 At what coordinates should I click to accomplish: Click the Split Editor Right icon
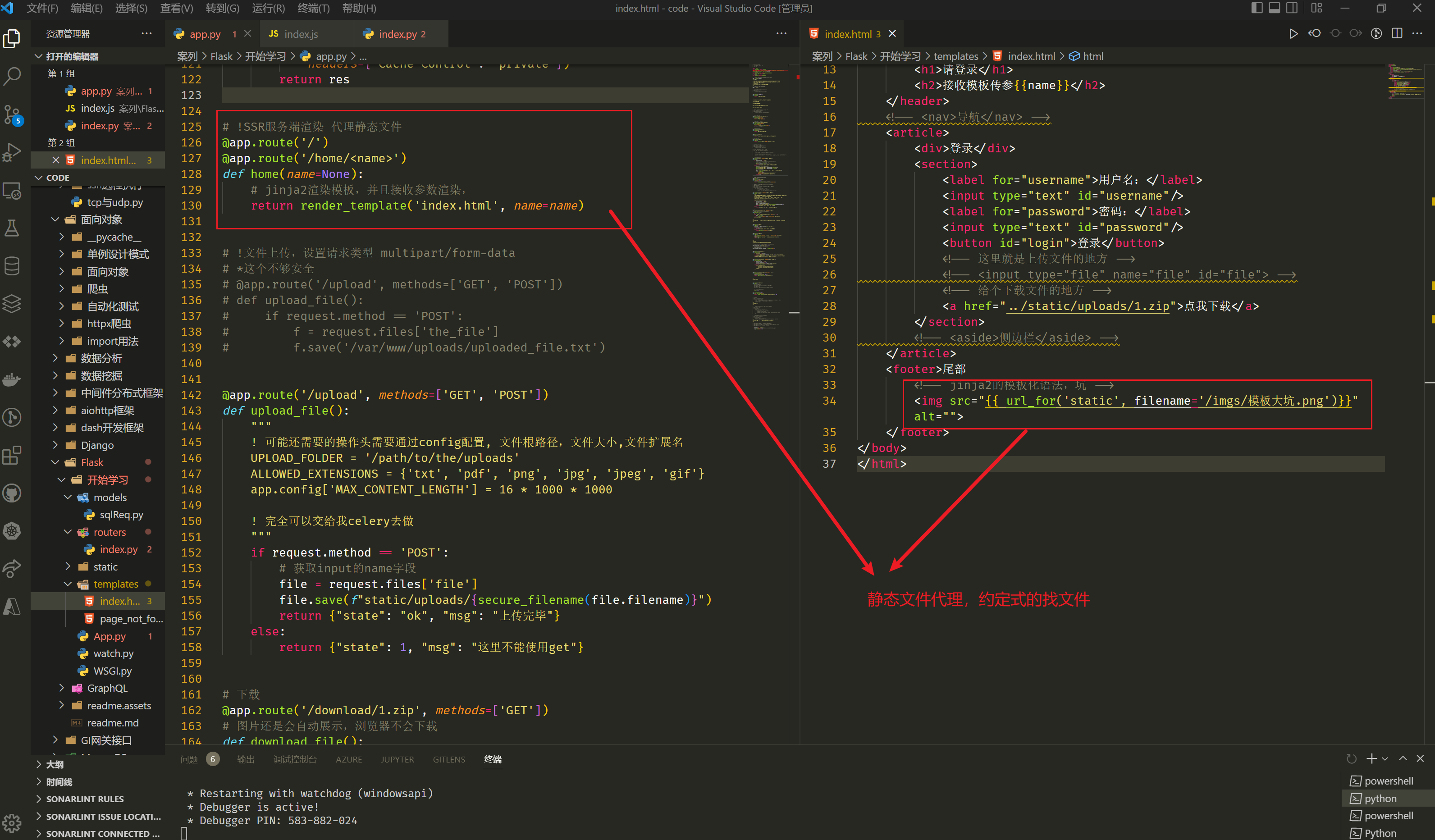pyautogui.click(x=1396, y=34)
